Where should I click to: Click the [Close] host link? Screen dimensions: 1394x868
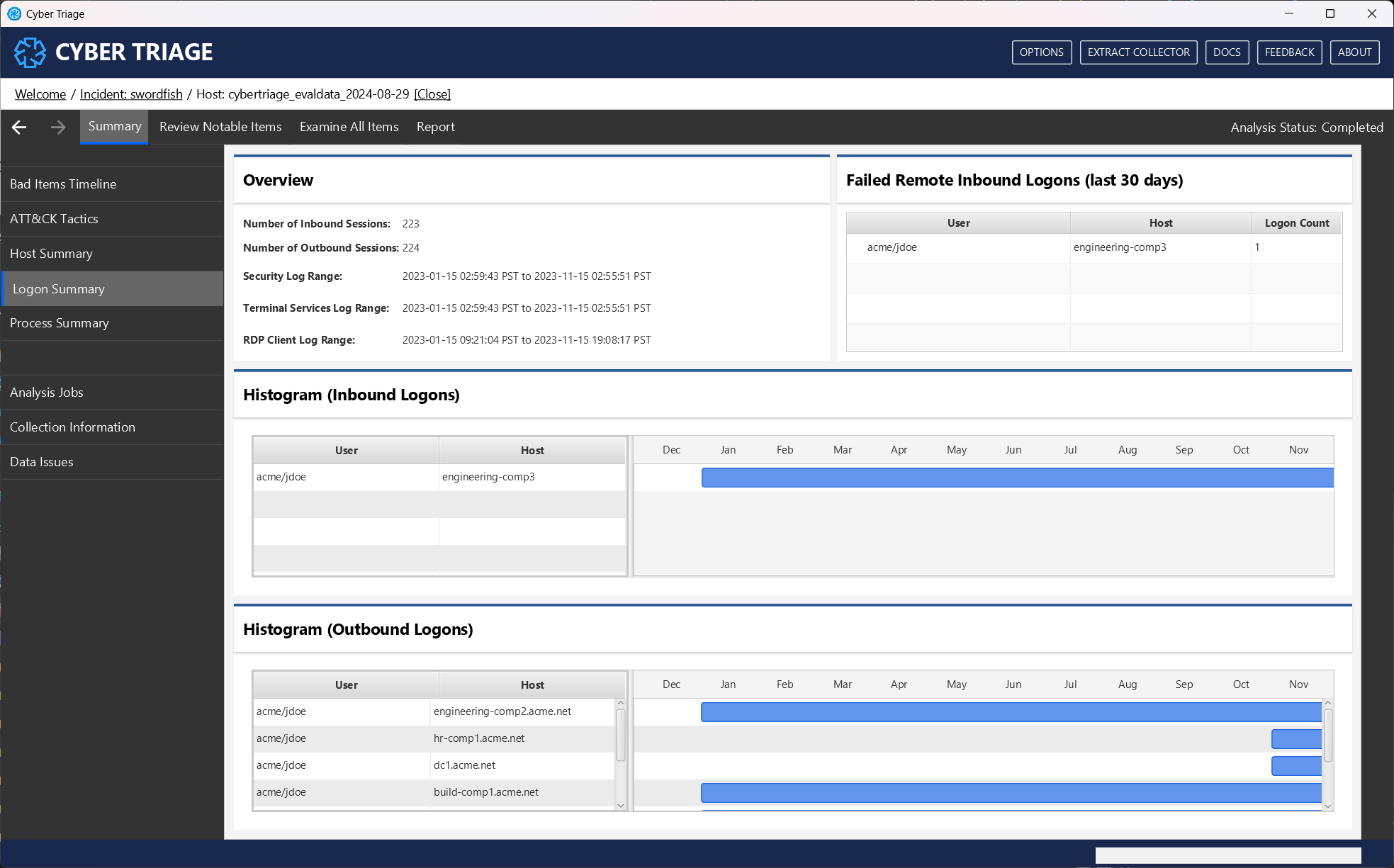[x=432, y=94]
